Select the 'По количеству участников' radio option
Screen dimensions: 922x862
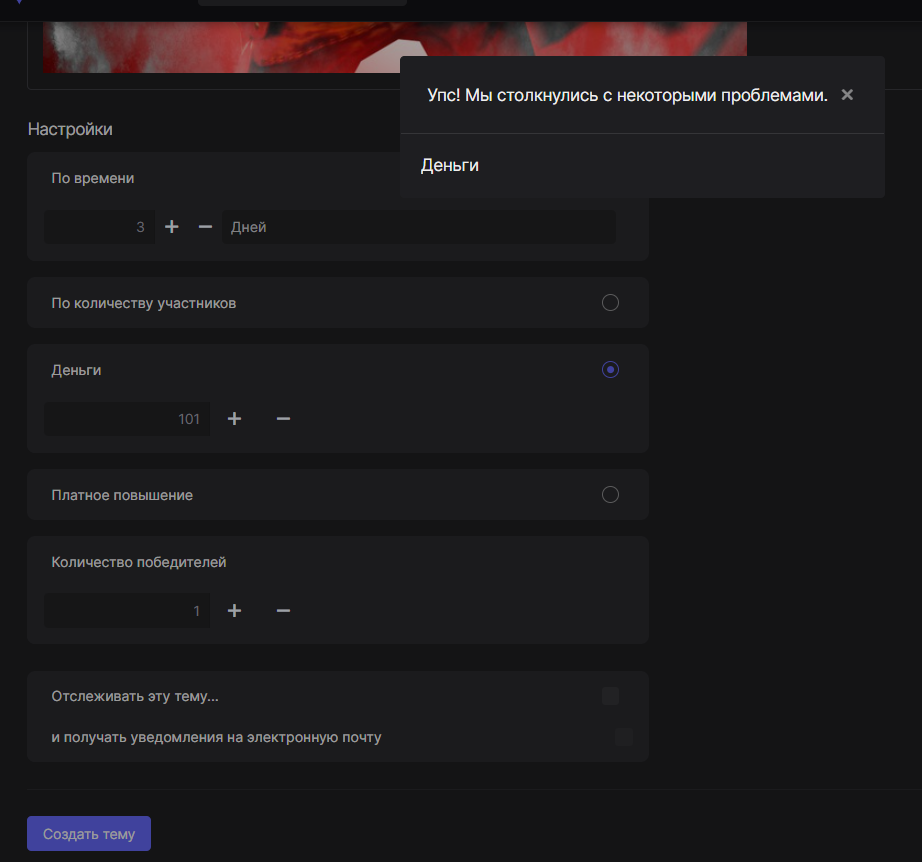coord(610,303)
